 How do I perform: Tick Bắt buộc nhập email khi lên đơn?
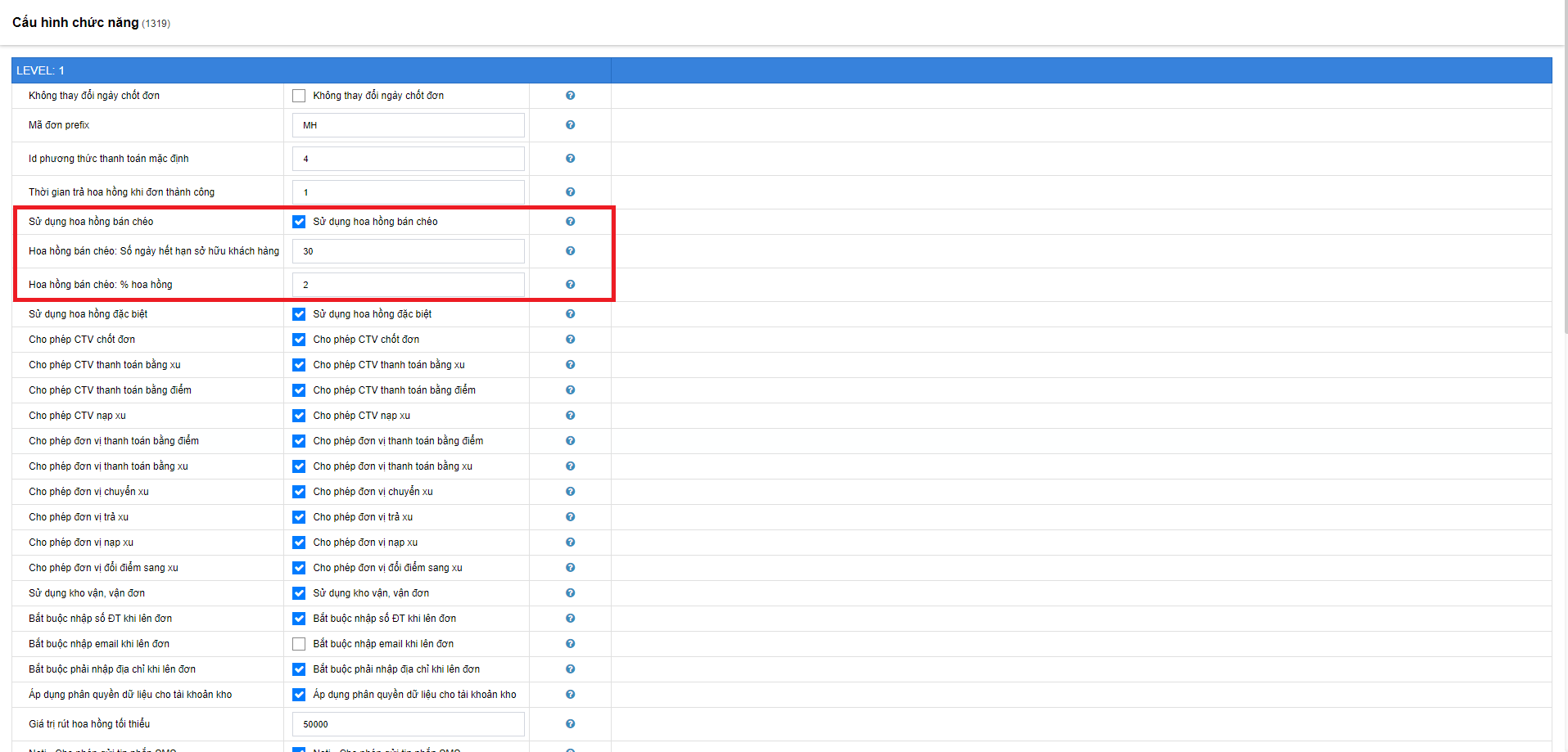[x=299, y=644]
